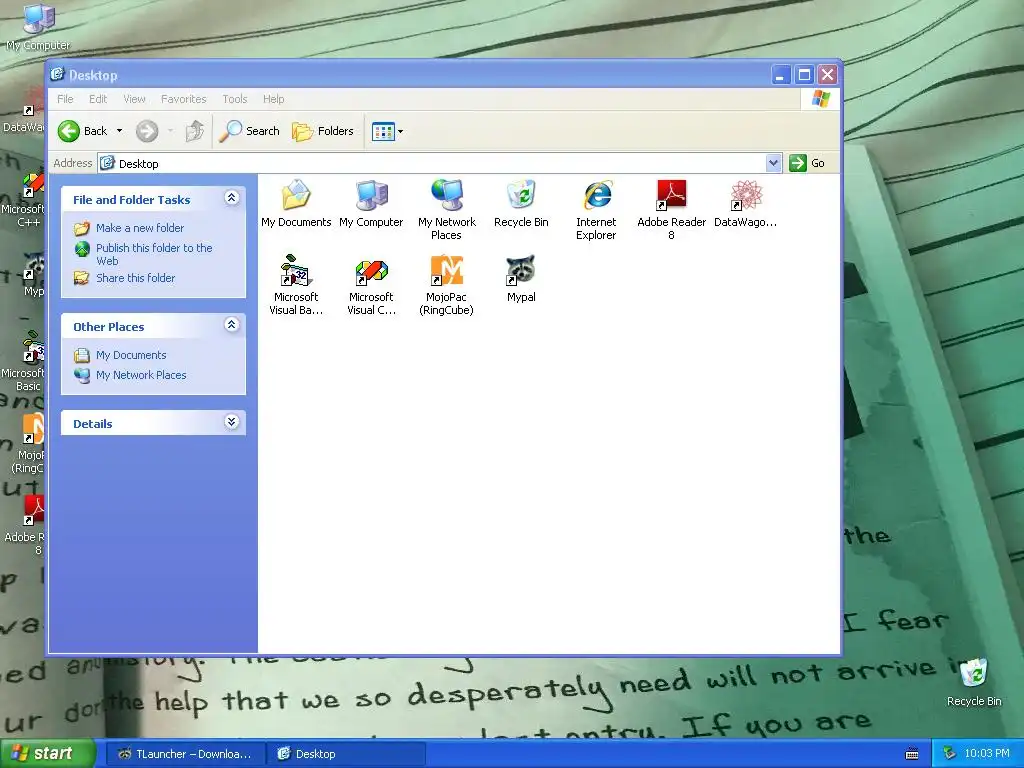Image resolution: width=1024 pixels, height=768 pixels.
Task: Open the View menu
Action: tap(135, 99)
